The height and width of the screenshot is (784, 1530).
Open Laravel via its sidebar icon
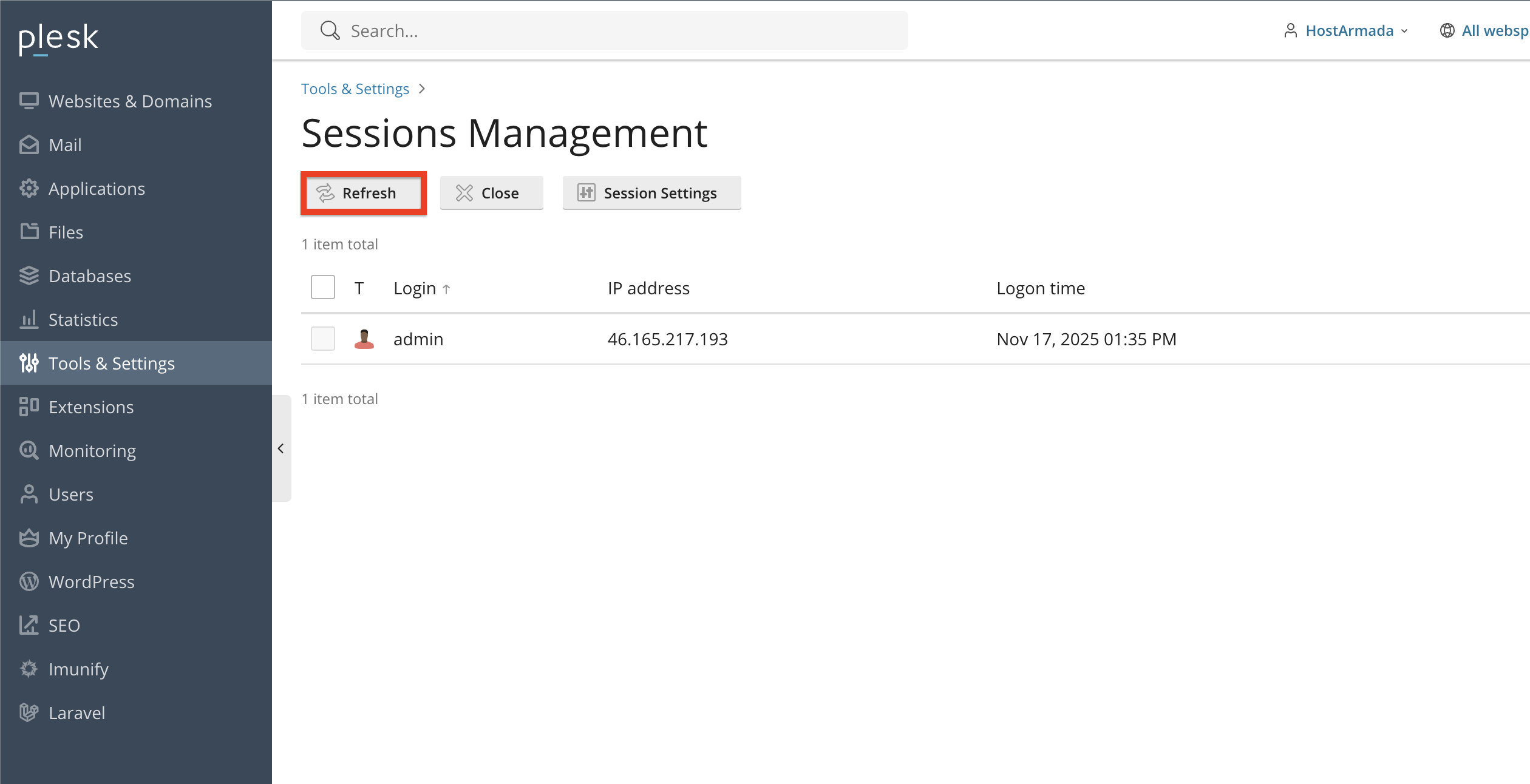pyautogui.click(x=29, y=712)
